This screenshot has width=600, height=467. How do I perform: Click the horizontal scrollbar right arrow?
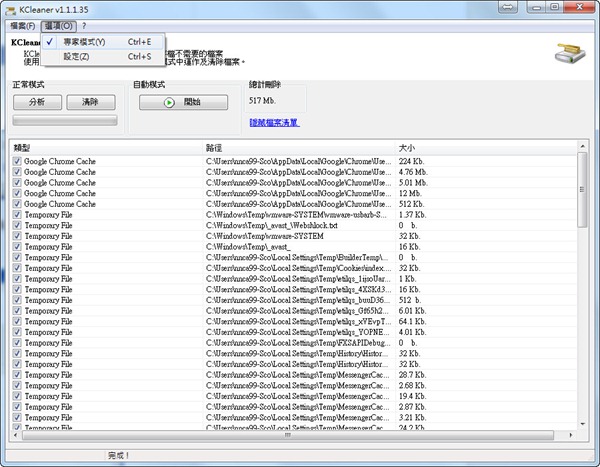[x=571, y=435]
